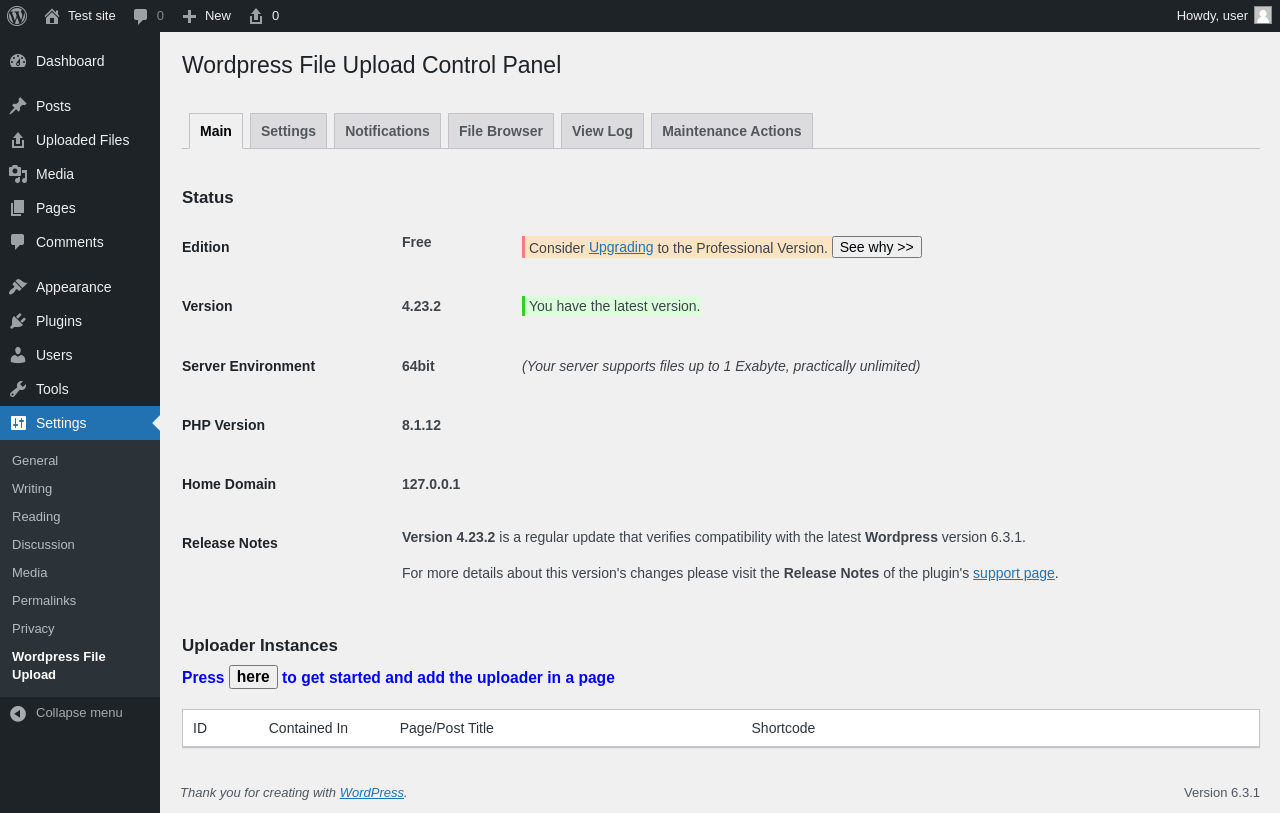The image size is (1280, 813).
Task: Switch to the File Browser tab
Action: [500, 131]
